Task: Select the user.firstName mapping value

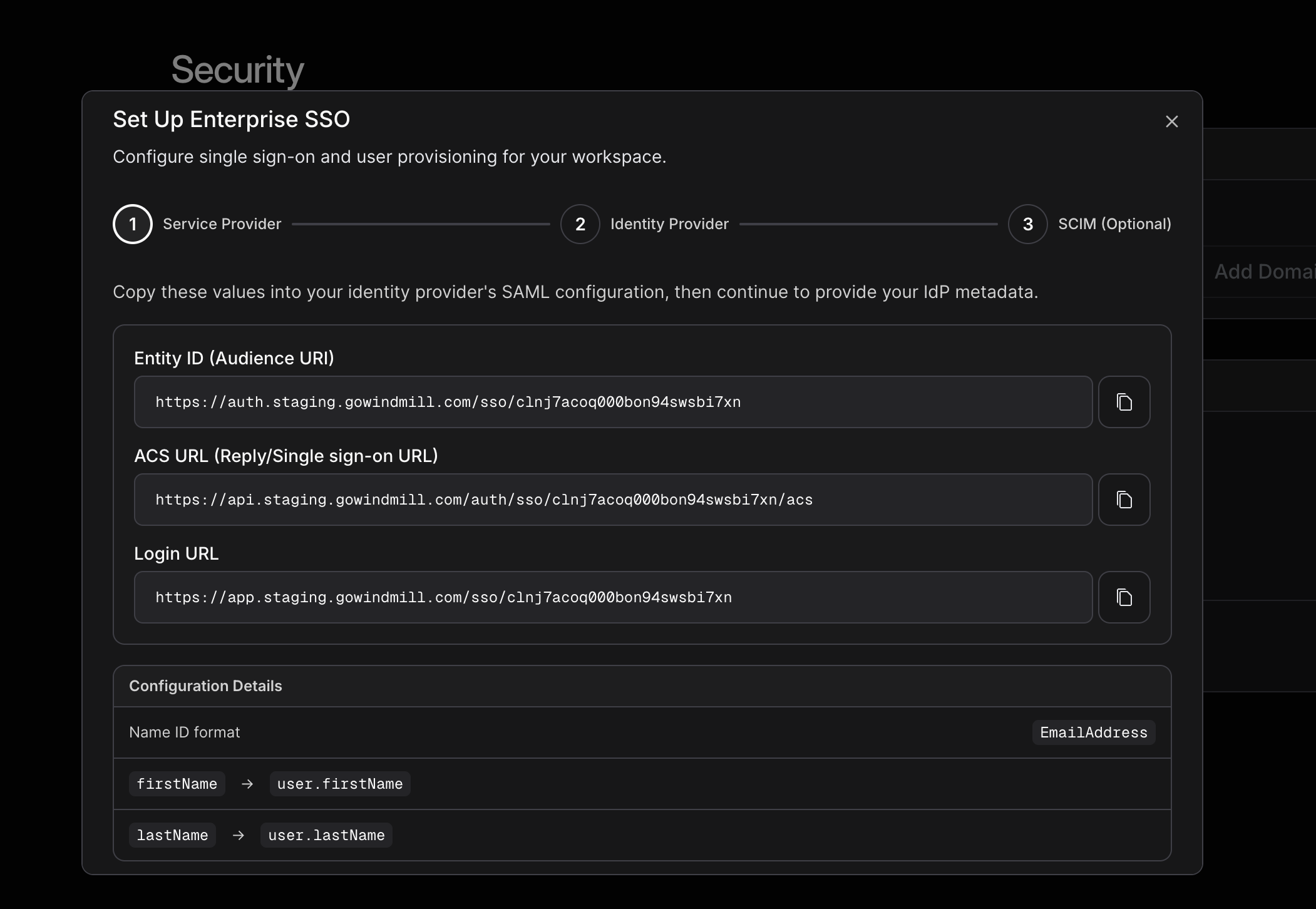Action: coord(339,784)
